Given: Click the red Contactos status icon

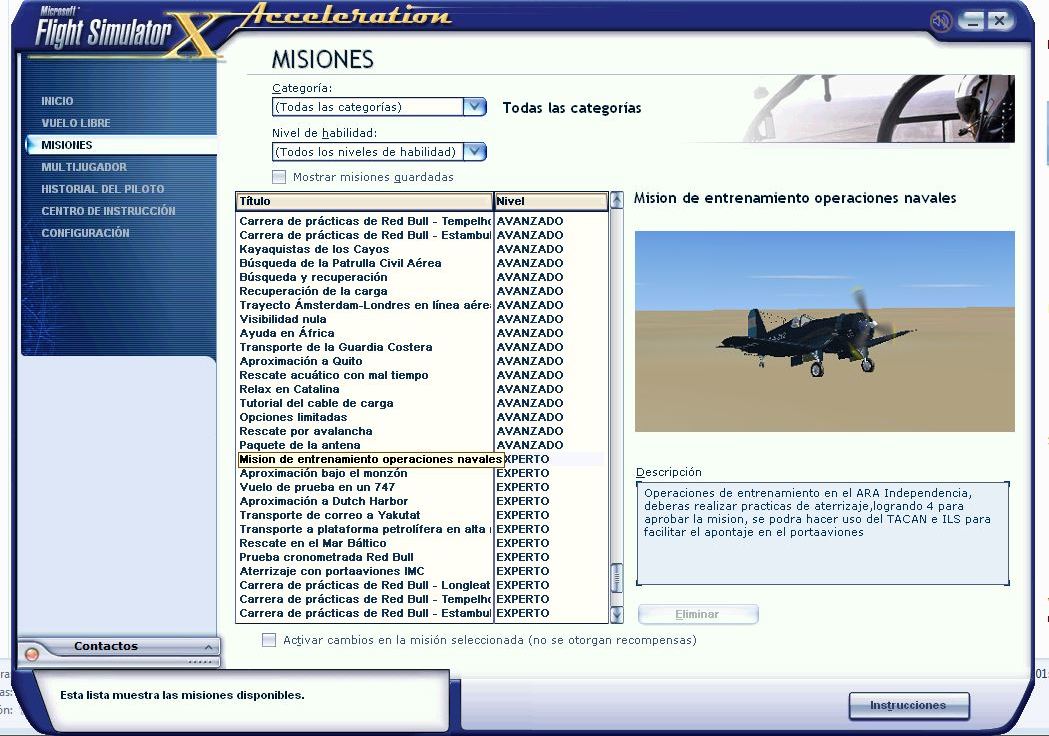Looking at the screenshot, I should point(31,654).
